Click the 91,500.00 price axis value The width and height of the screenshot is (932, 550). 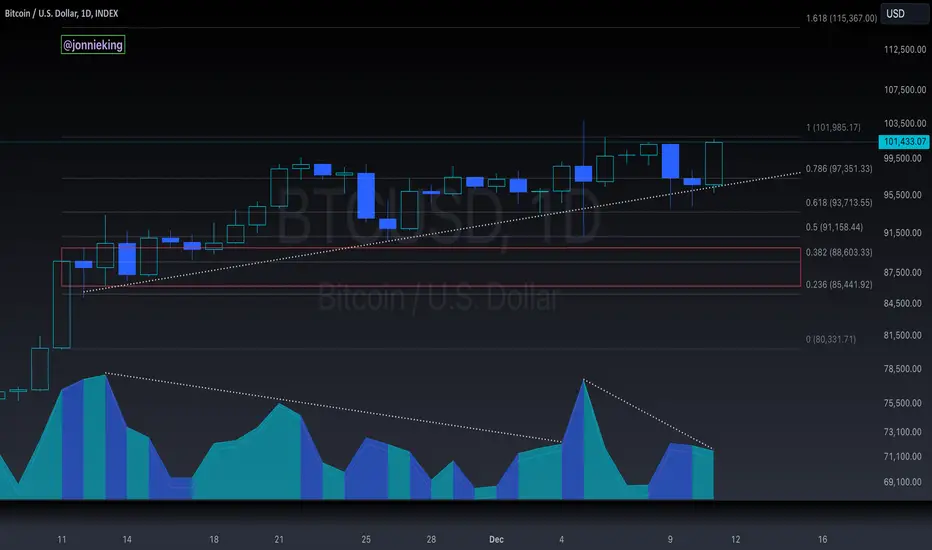pos(902,233)
